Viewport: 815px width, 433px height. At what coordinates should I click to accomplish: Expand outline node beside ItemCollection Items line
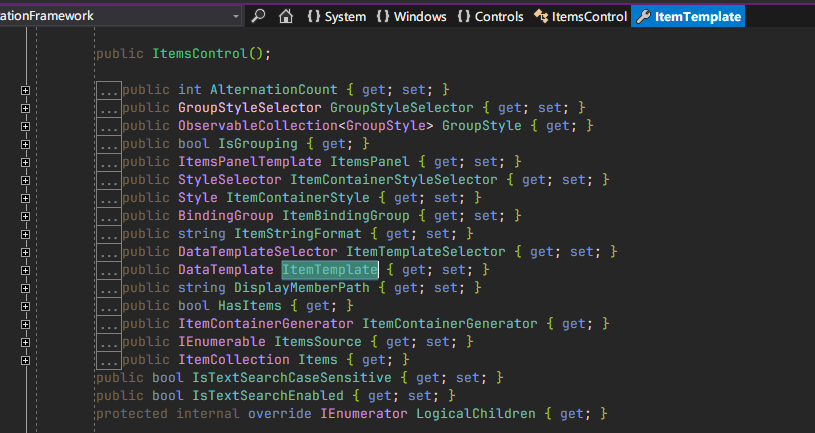[25, 360]
